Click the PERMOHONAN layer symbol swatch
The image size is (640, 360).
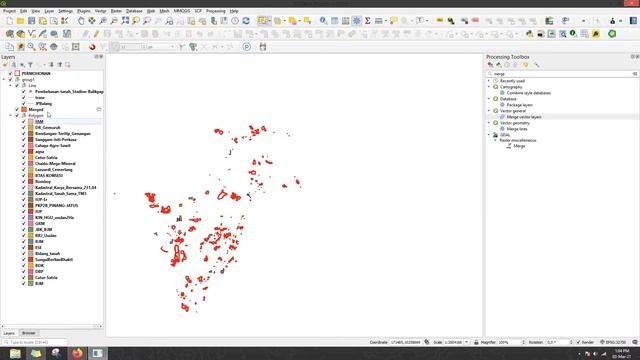[17, 73]
